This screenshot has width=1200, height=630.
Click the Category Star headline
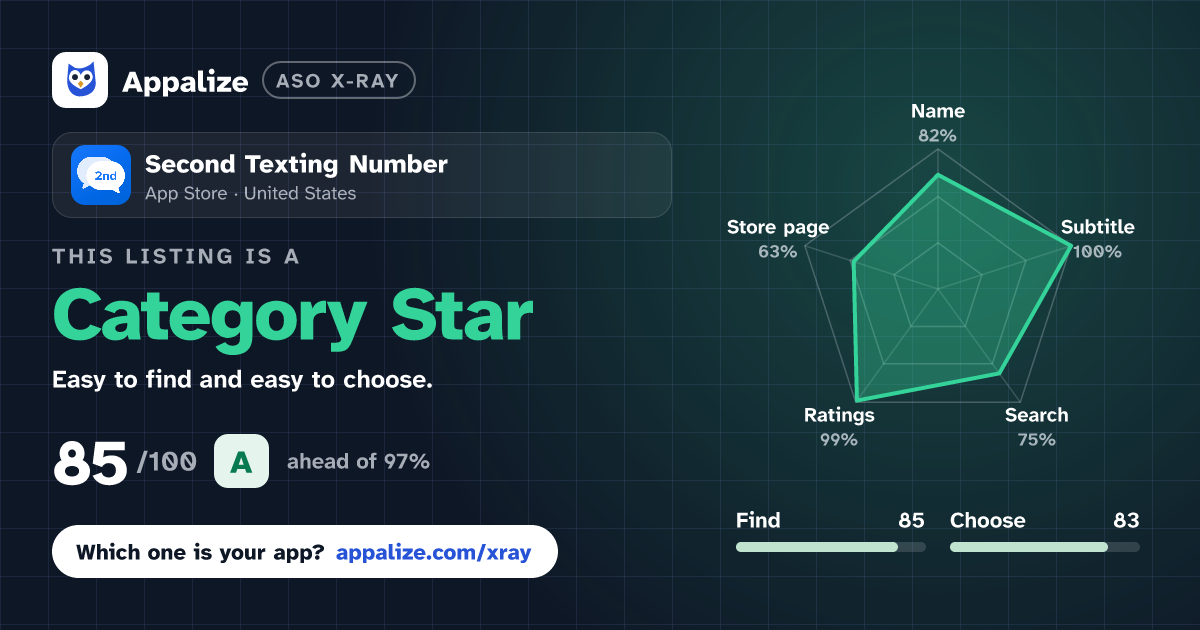point(292,316)
